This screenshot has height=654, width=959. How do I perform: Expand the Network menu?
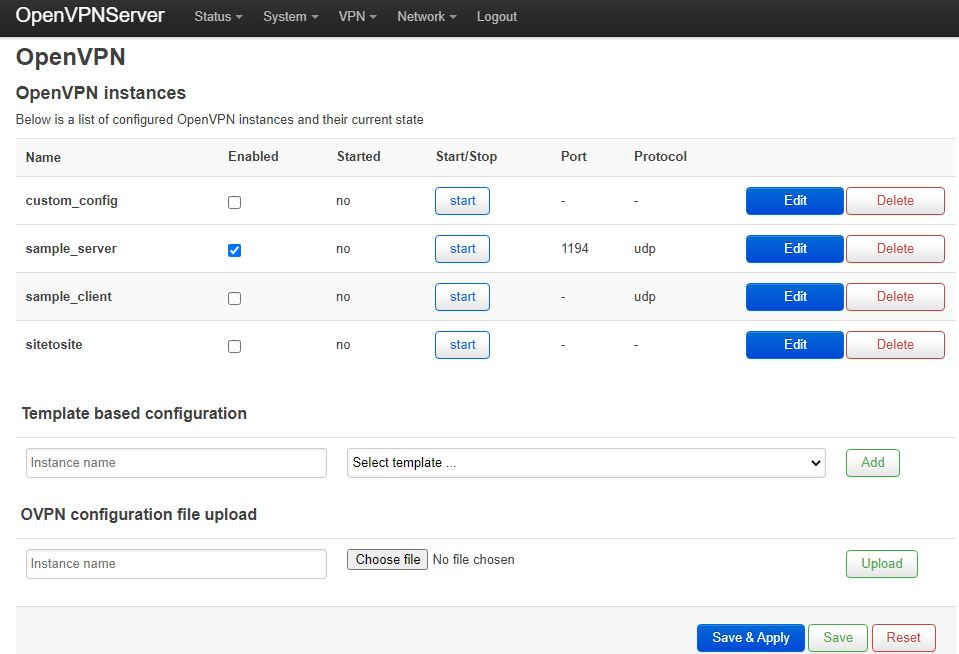426,17
